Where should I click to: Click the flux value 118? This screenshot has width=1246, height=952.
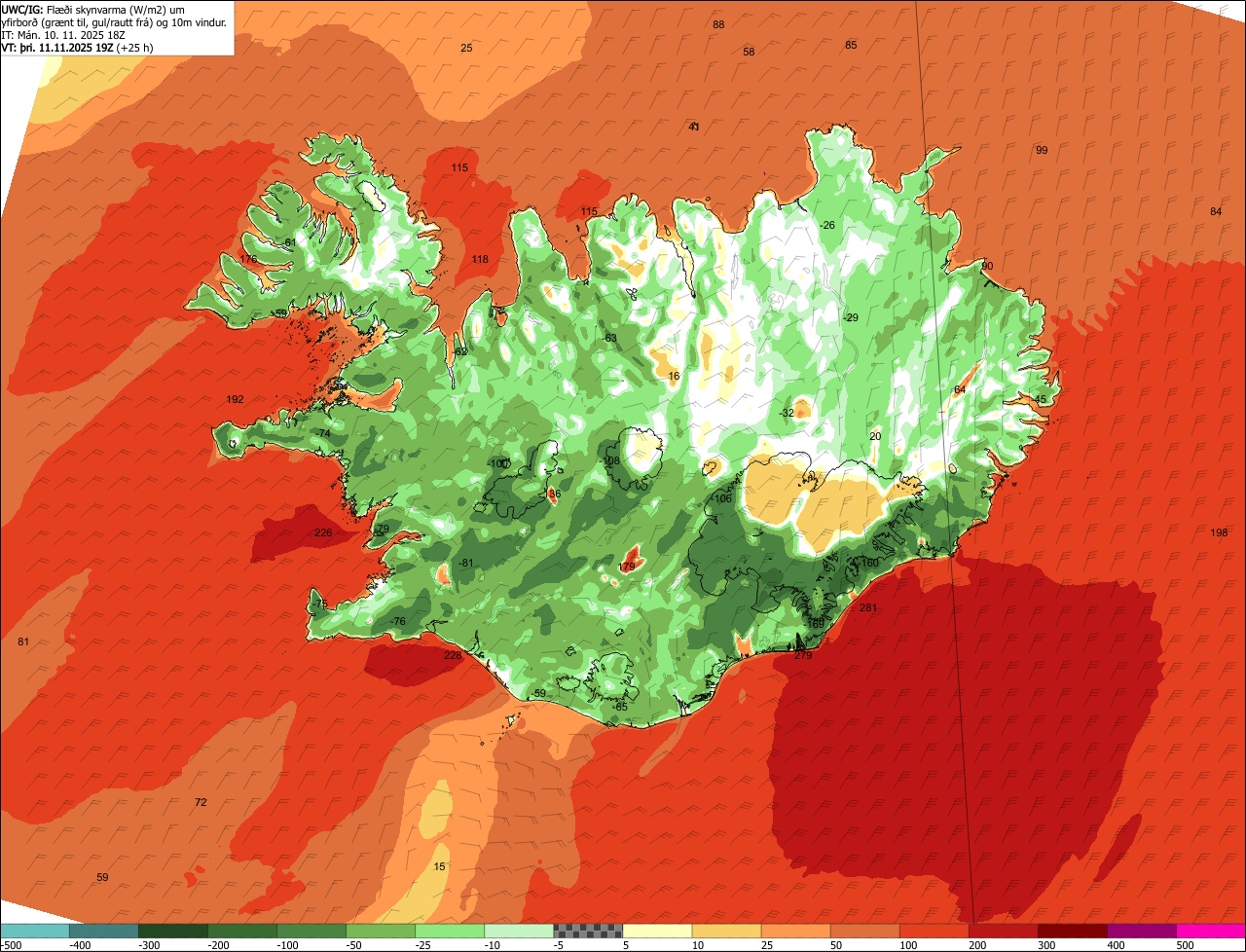480,259
